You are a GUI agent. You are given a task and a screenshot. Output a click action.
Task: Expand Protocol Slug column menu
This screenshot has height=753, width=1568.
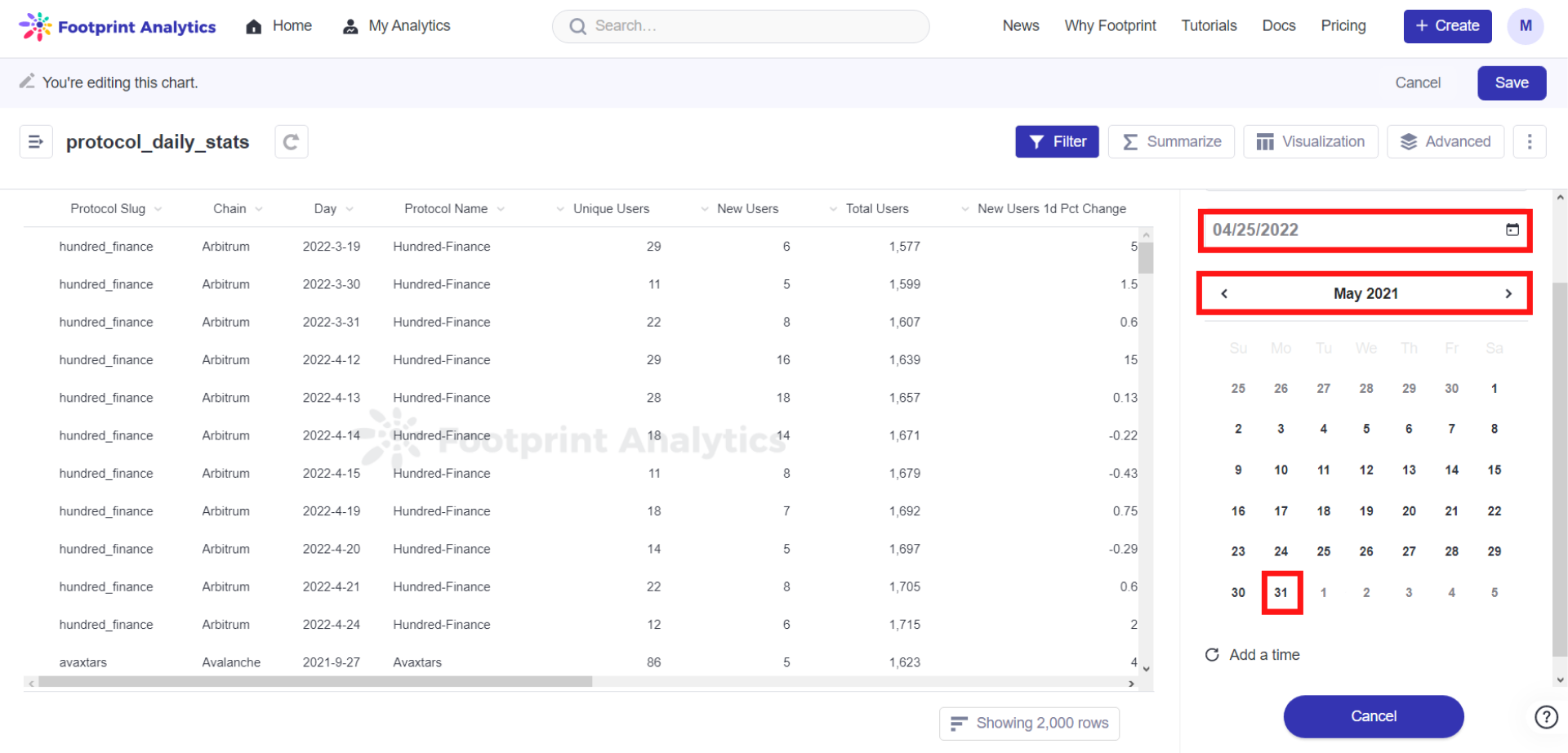click(x=158, y=209)
